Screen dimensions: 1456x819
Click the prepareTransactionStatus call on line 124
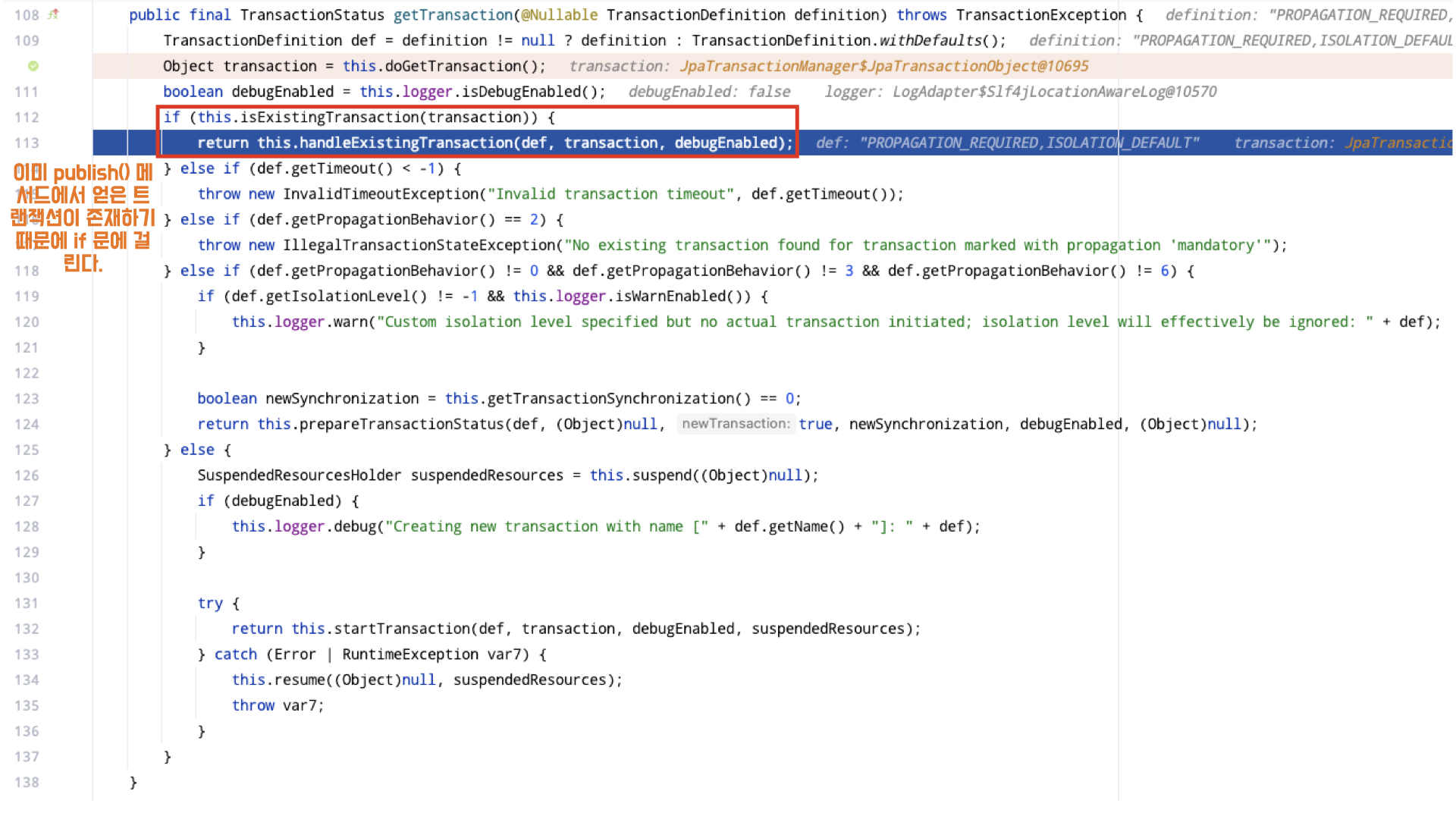(401, 424)
